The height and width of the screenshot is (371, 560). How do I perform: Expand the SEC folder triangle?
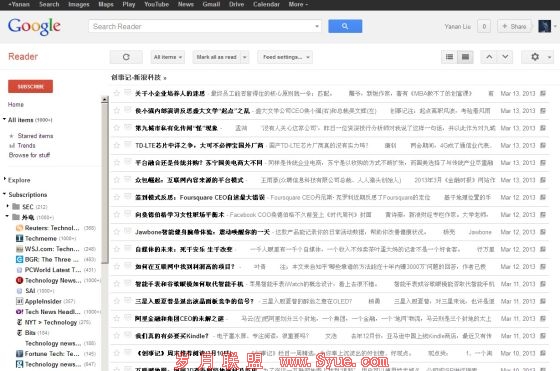click(8, 206)
